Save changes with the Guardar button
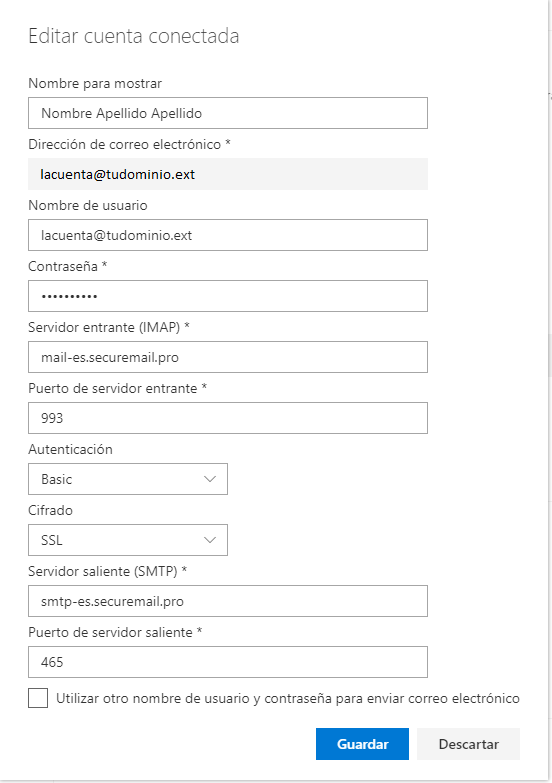The image size is (552, 783). pyautogui.click(x=362, y=744)
